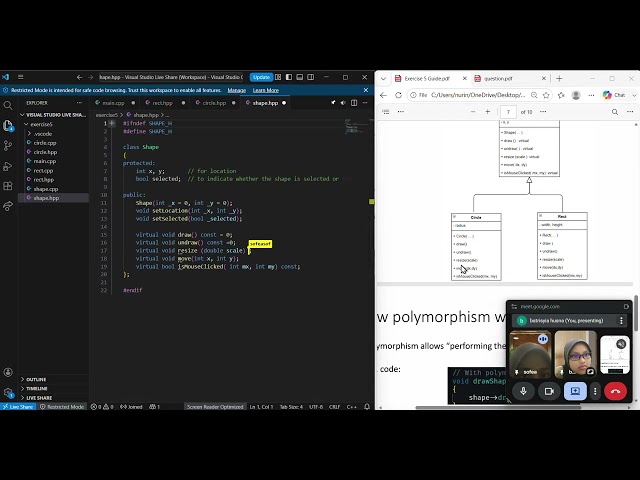
Task: Go forward in VS Code navigation history
Action: (91, 77)
